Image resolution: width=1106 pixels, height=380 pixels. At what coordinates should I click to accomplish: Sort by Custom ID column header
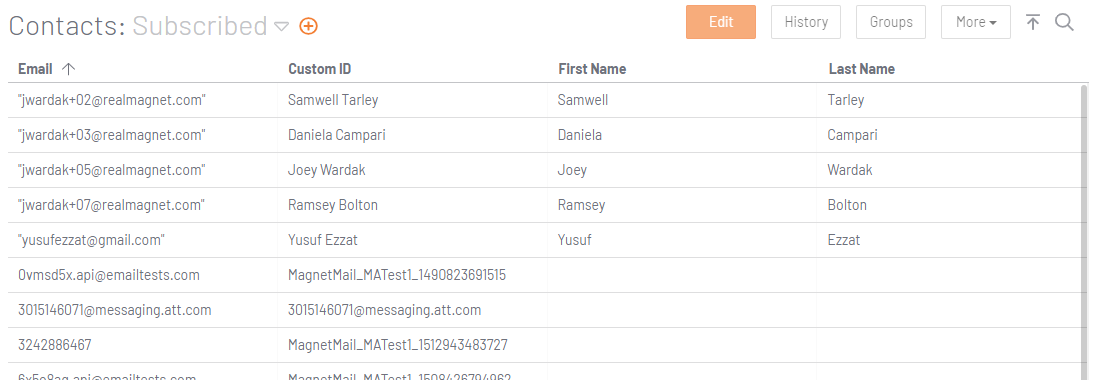320,68
